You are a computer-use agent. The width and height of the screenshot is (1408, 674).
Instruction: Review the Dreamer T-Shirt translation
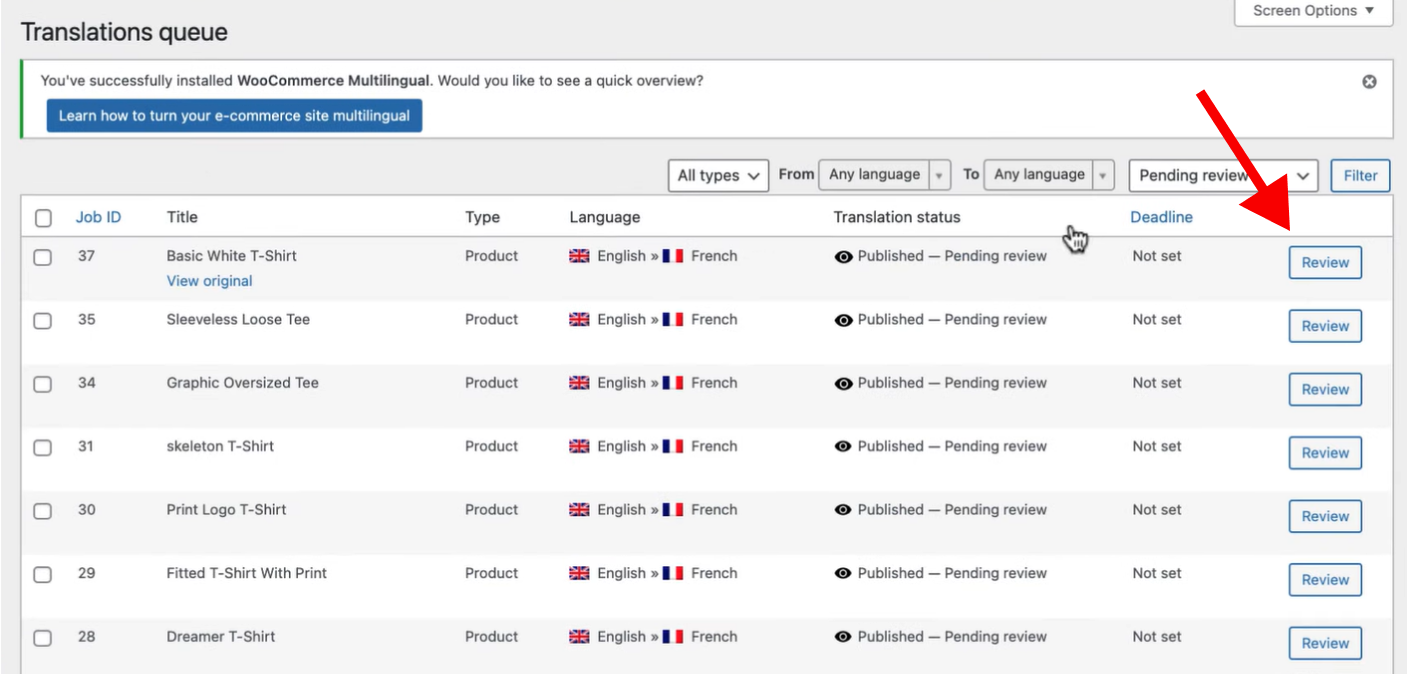pos(1325,643)
